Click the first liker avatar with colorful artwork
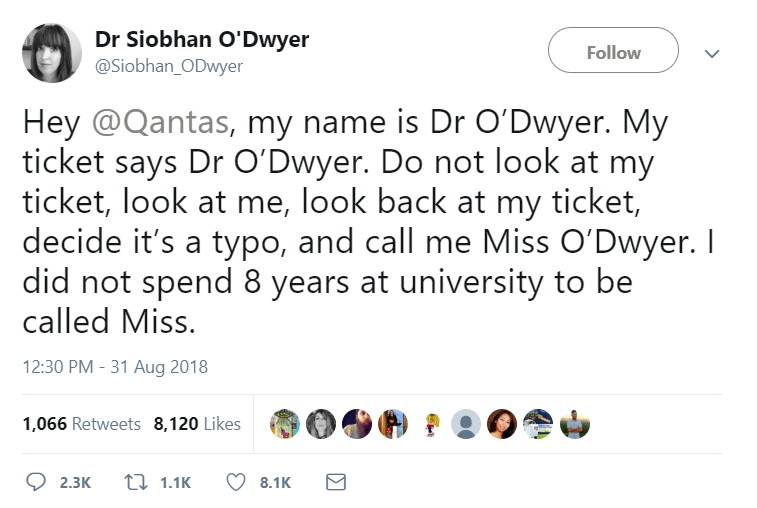The width and height of the screenshot is (757, 508). [286, 424]
